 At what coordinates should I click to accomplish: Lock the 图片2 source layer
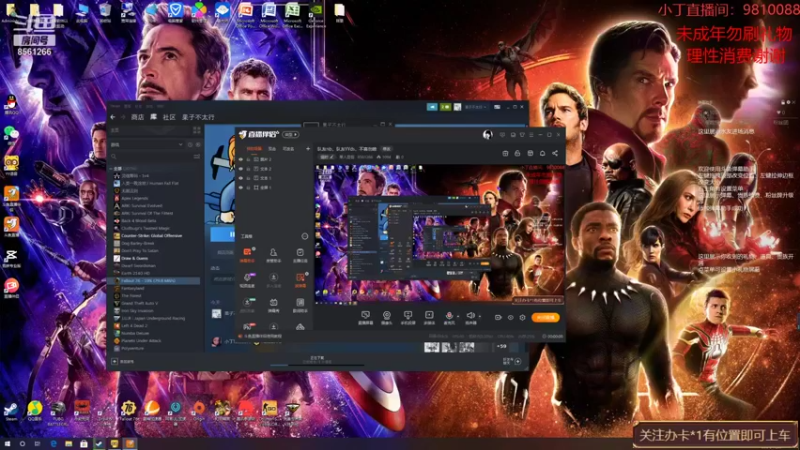point(248,159)
